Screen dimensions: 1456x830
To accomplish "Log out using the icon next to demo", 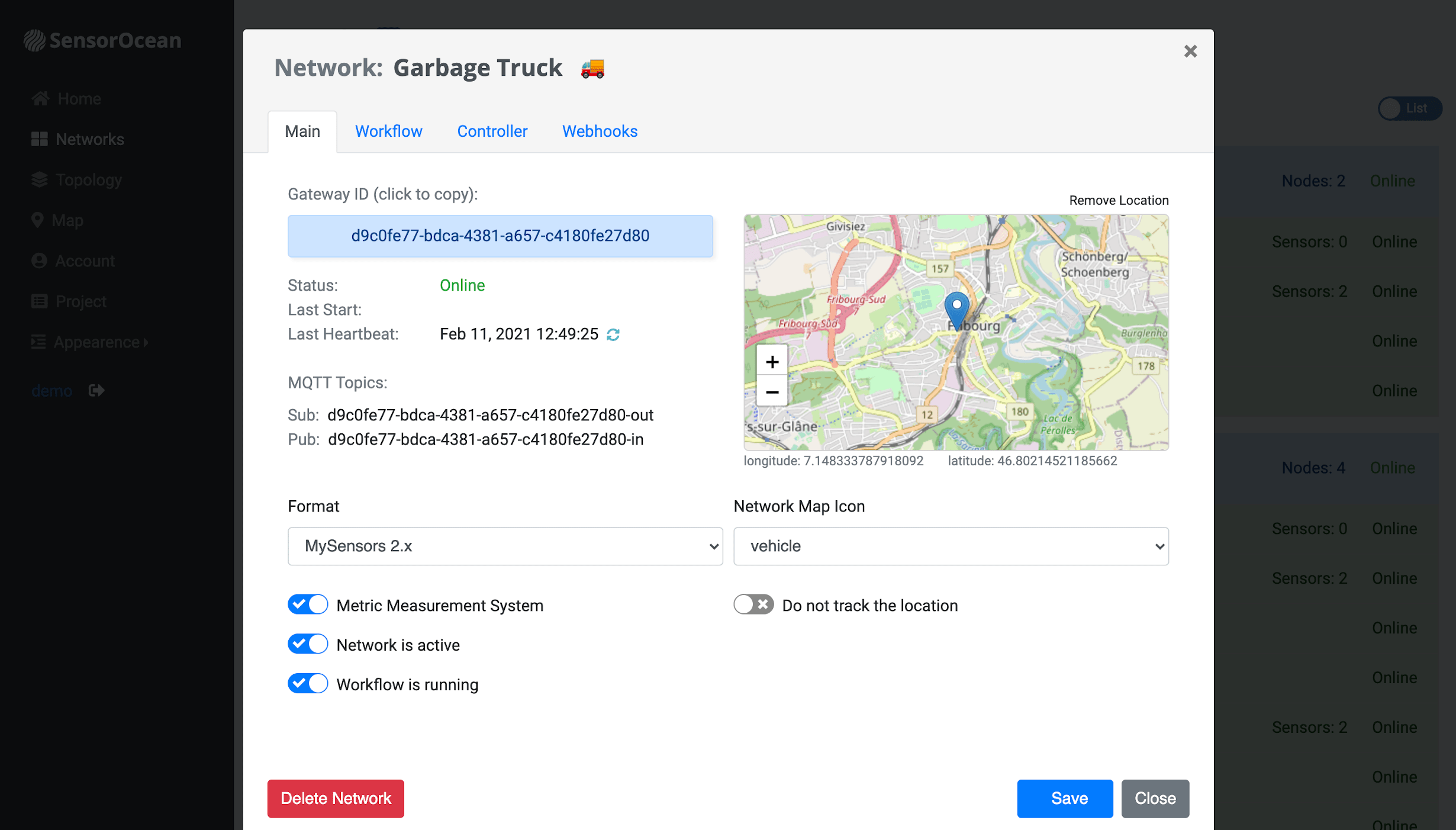I will click(96, 390).
